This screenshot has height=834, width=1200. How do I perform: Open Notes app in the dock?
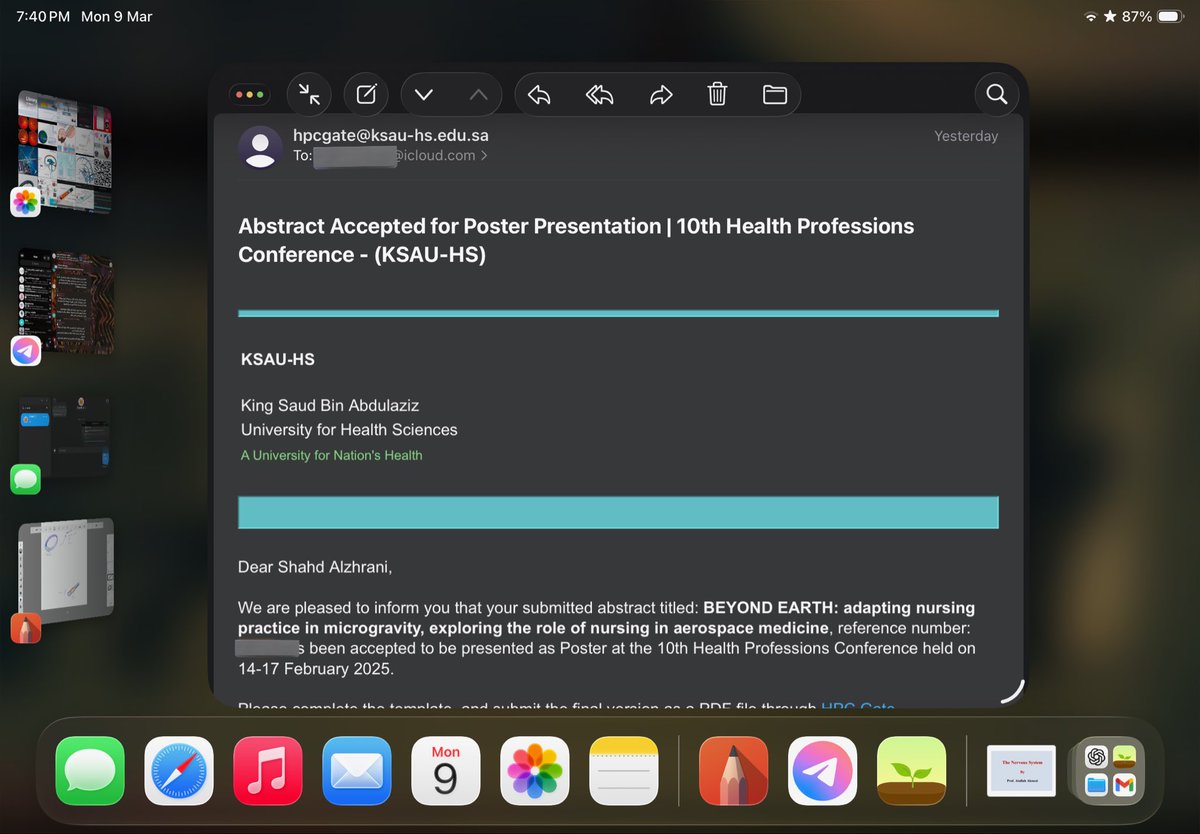(x=624, y=771)
